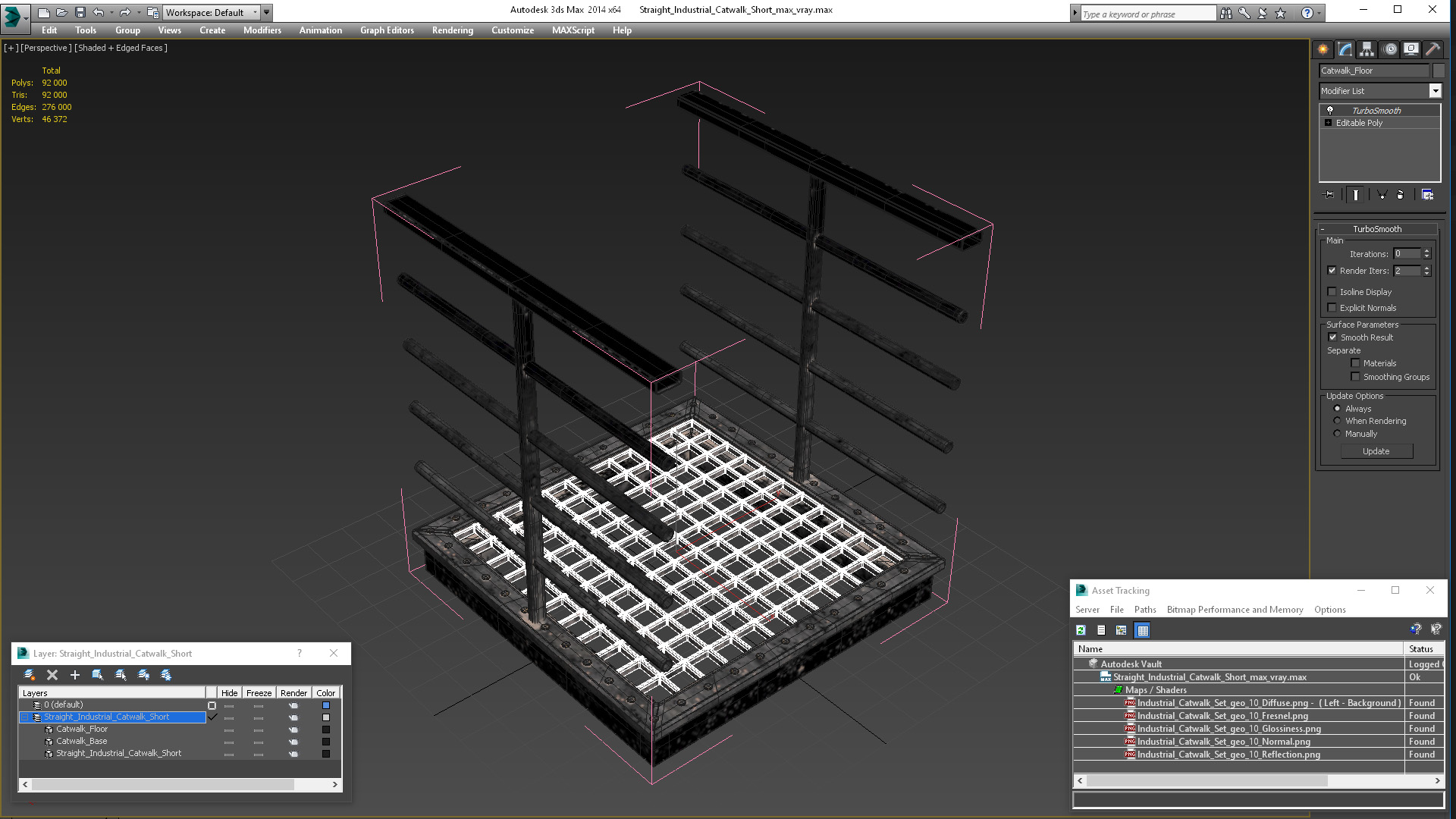The image size is (1456, 819).
Task: Click Refresh icon in Asset Tracking
Action: [x=1081, y=630]
